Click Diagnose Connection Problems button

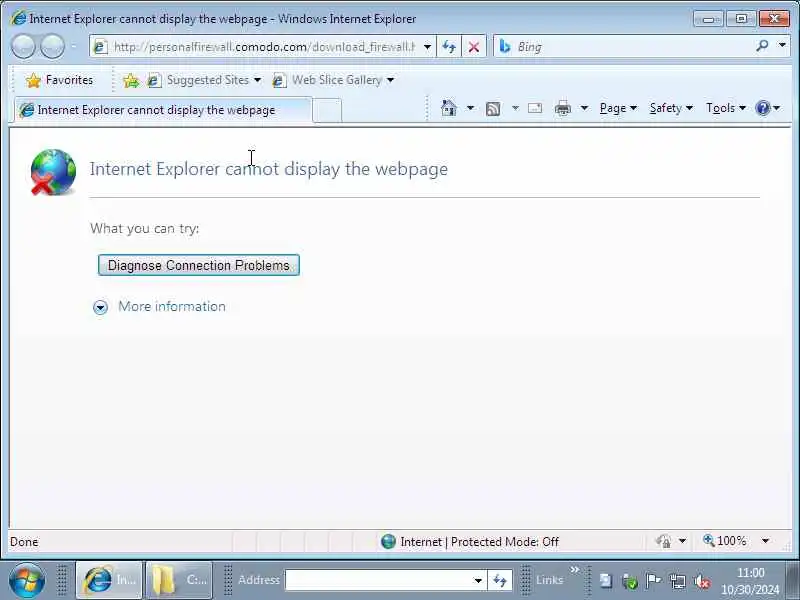click(x=198, y=265)
